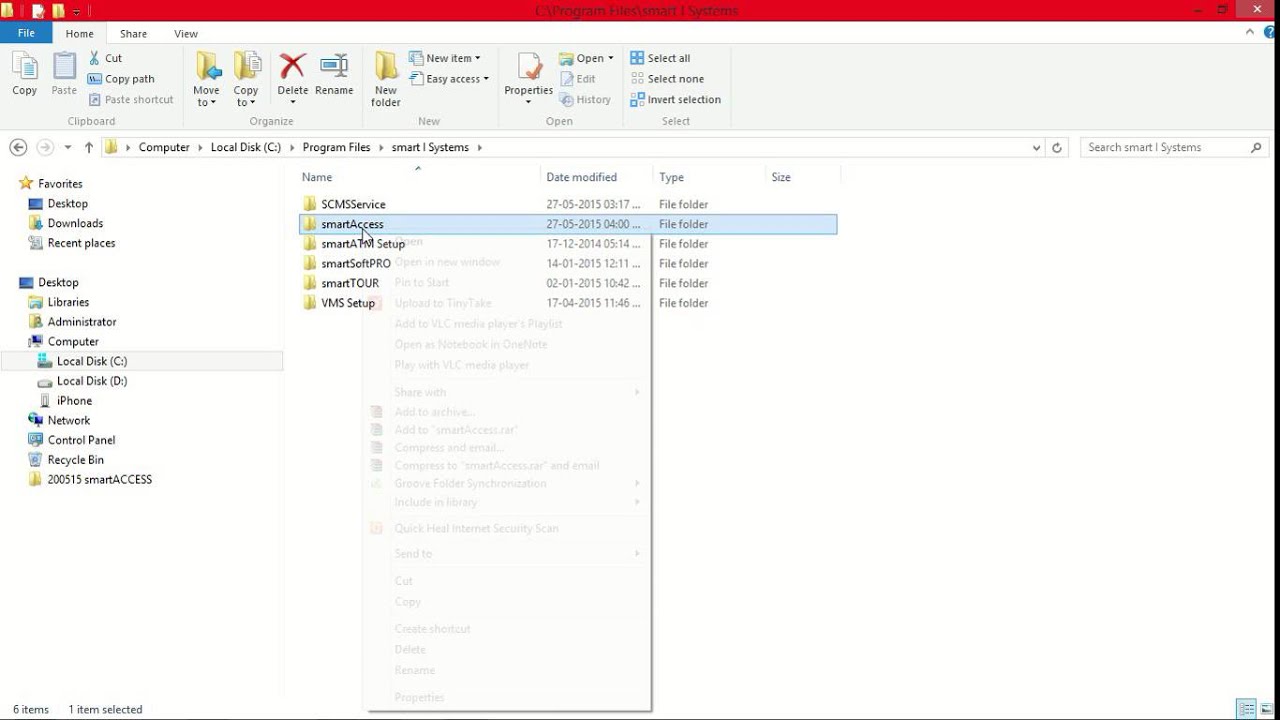The height and width of the screenshot is (720, 1280).
Task: Open Favorites in the navigation pane
Action: click(x=60, y=184)
